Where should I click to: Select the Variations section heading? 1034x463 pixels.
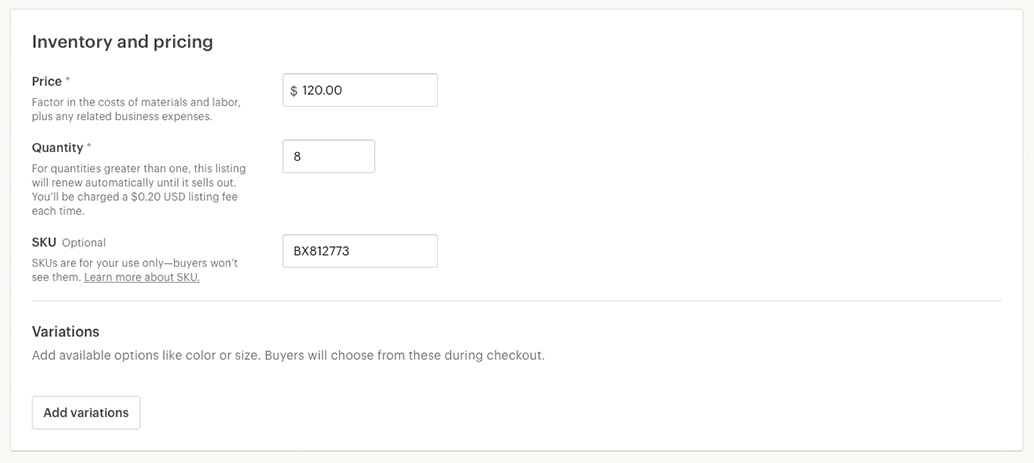[x=66, y=331]
